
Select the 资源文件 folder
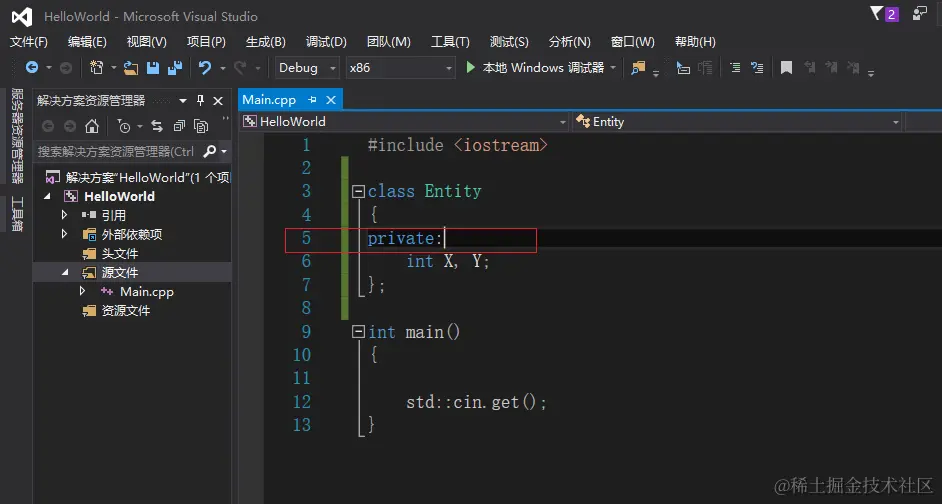point(126,311)
